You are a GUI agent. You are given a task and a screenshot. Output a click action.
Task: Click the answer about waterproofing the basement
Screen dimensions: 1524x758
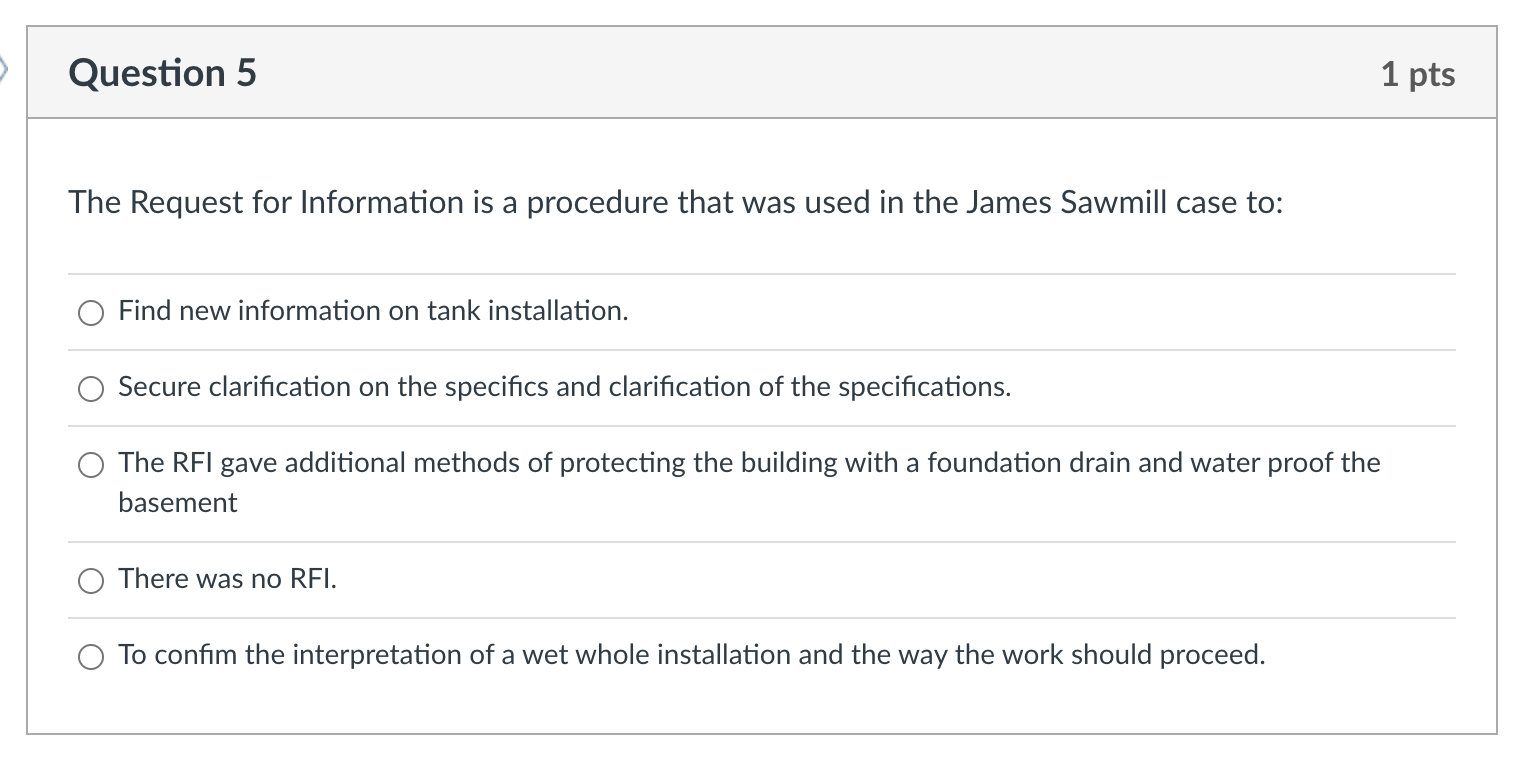pyautogui.click(x=750, y=463)
